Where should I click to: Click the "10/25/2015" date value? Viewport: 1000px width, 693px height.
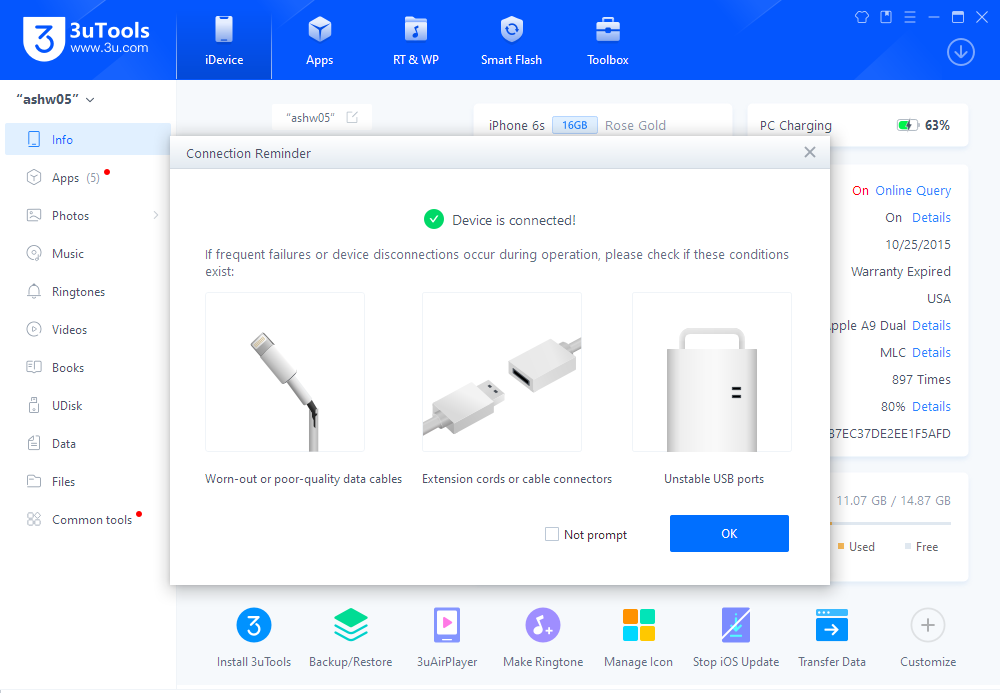click(x=918, y=245)
